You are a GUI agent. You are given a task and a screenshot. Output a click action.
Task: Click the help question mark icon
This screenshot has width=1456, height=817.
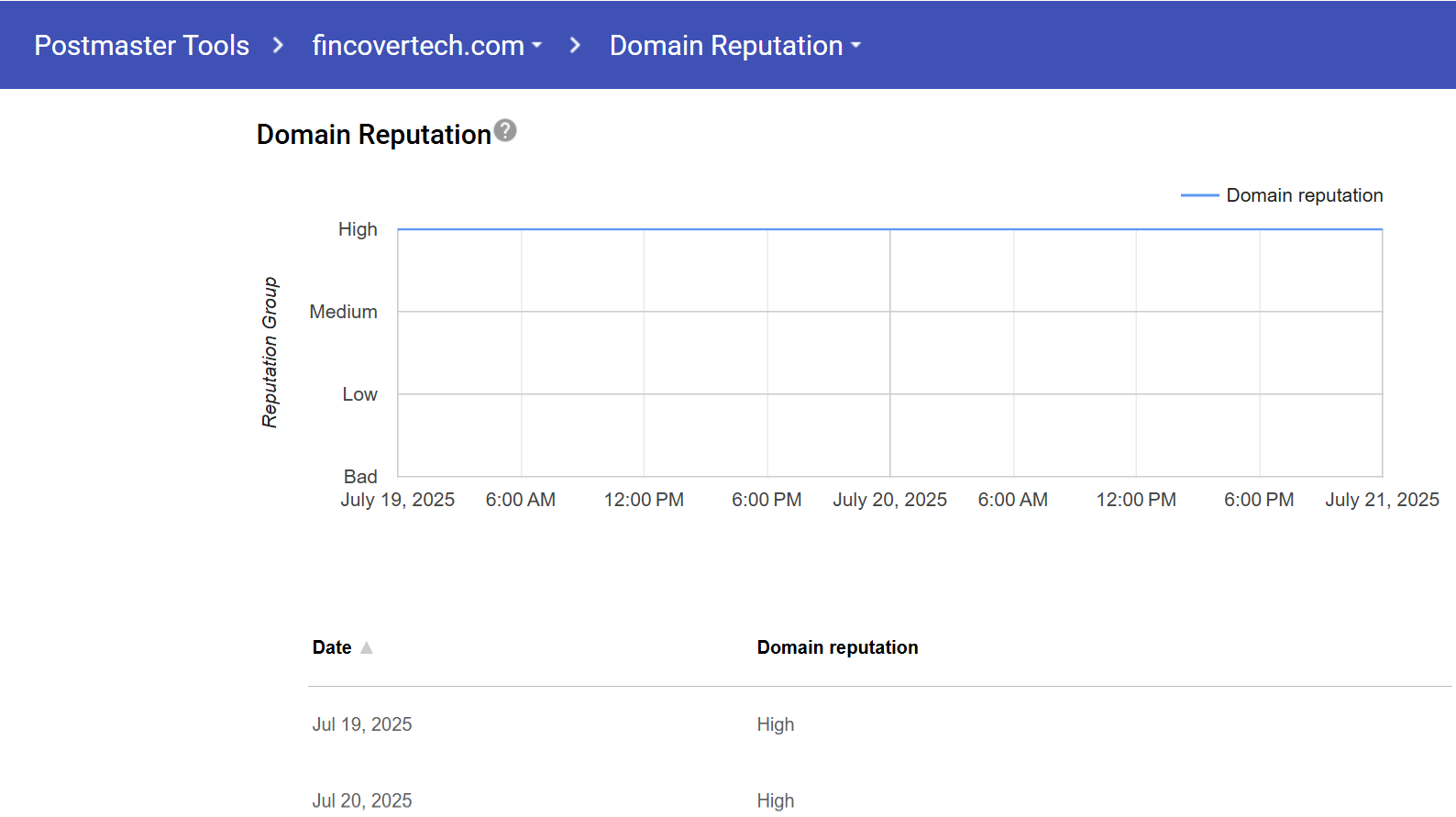[x=505, y=131]
